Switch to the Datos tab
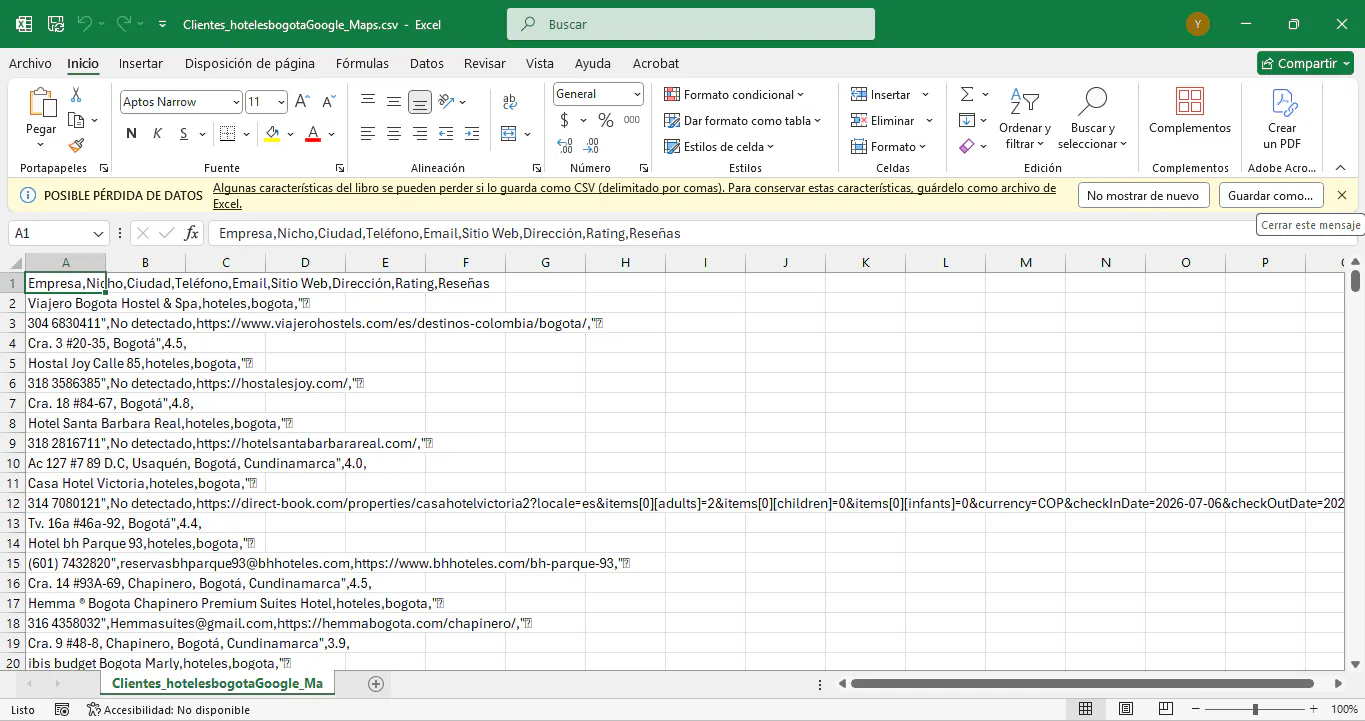The height and width of the screenshot is (721, 1365). coord(427,63)
